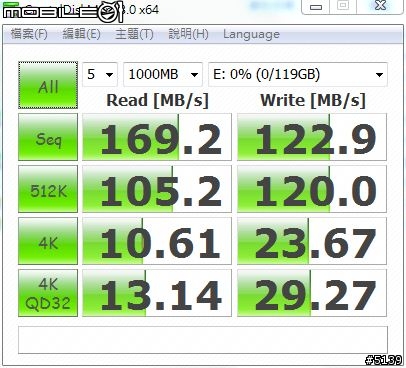Select the 4K write value 23.67
The image size is (406, 368).
click(312, 241)
